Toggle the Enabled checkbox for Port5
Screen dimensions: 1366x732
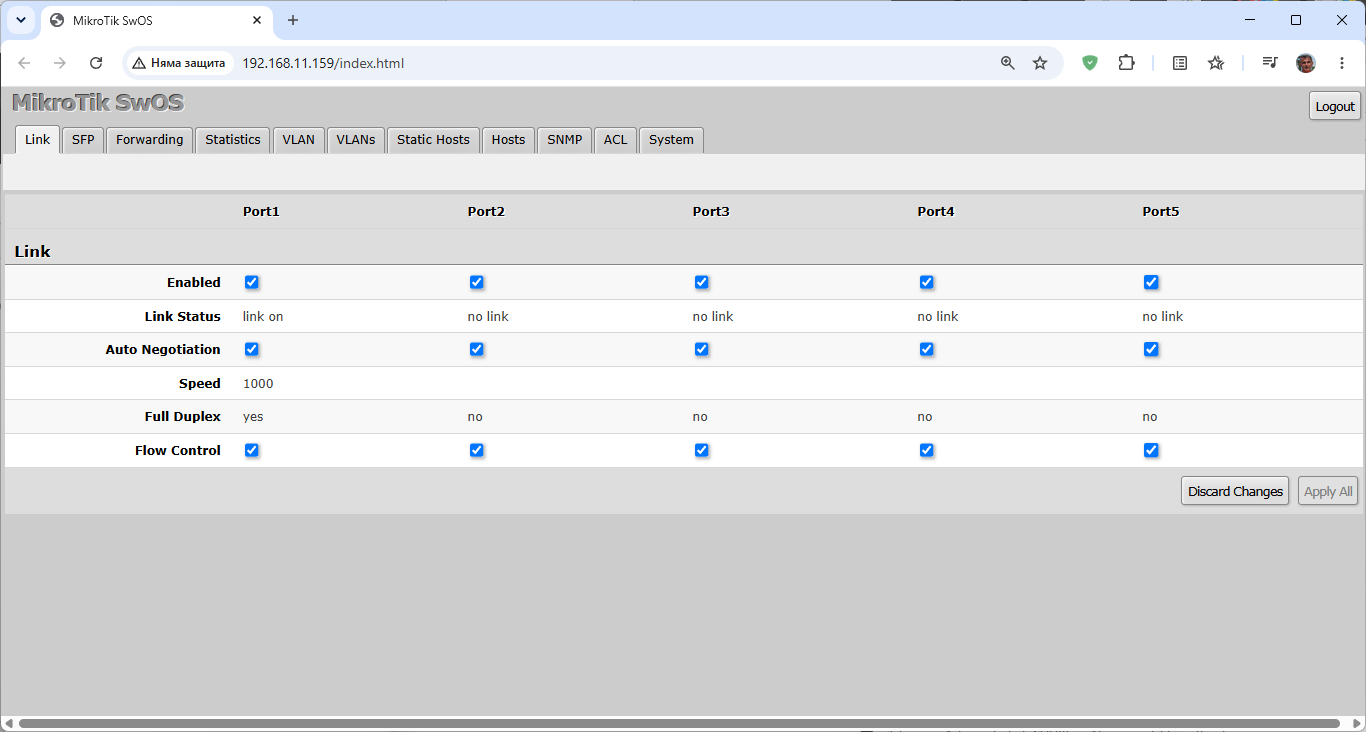click(1151, 282)
